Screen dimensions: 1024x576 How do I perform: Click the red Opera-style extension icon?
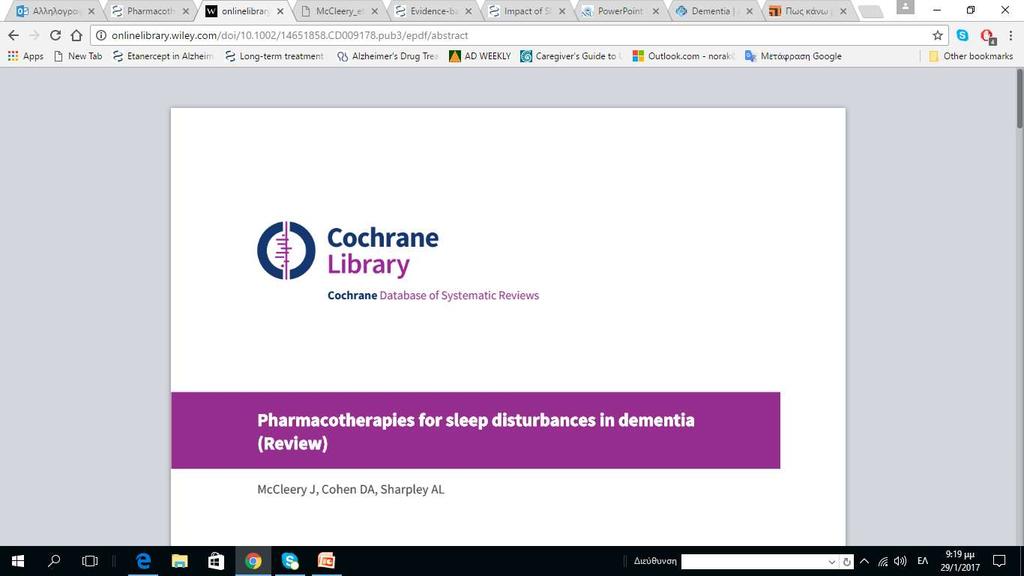point(987,36)
